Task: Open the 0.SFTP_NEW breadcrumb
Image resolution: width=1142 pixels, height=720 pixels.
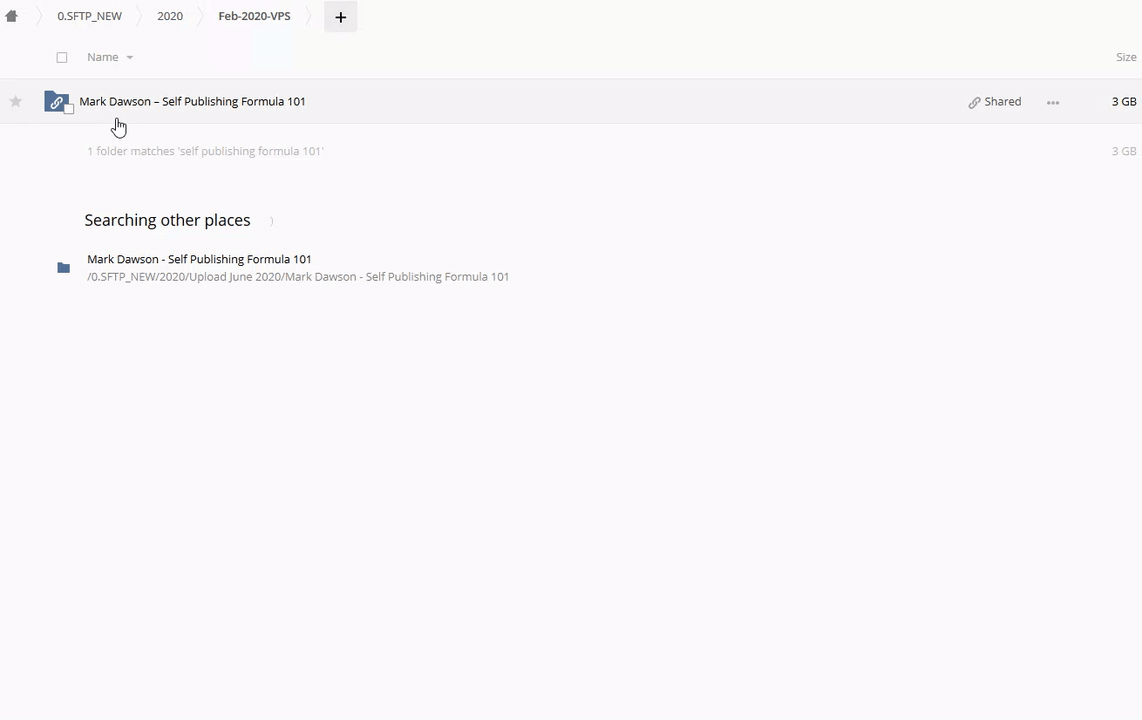Action: (90, 16)
